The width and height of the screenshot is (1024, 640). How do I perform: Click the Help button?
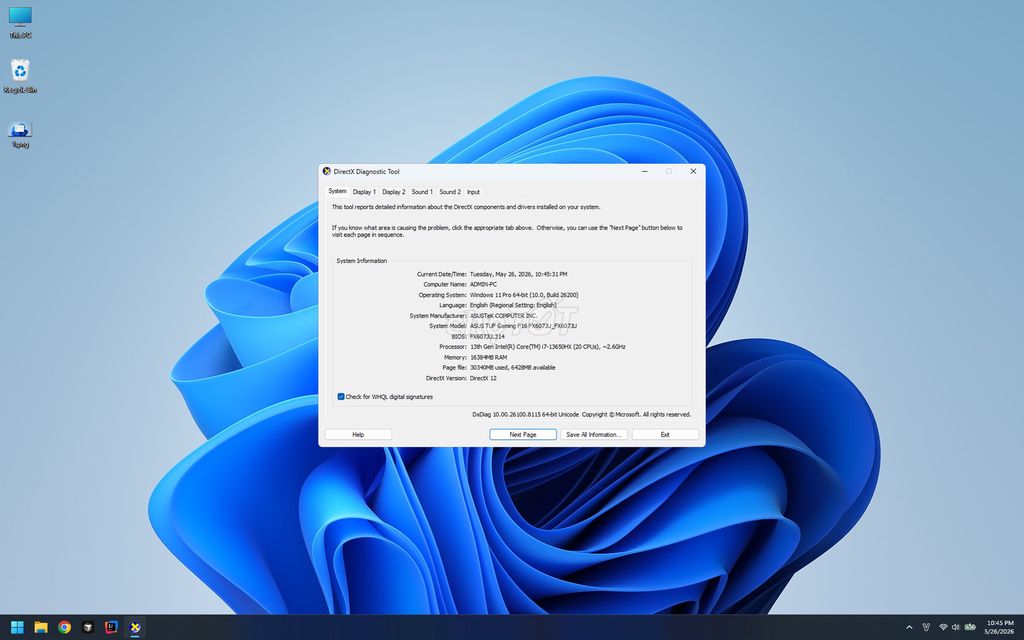(358, 434)
